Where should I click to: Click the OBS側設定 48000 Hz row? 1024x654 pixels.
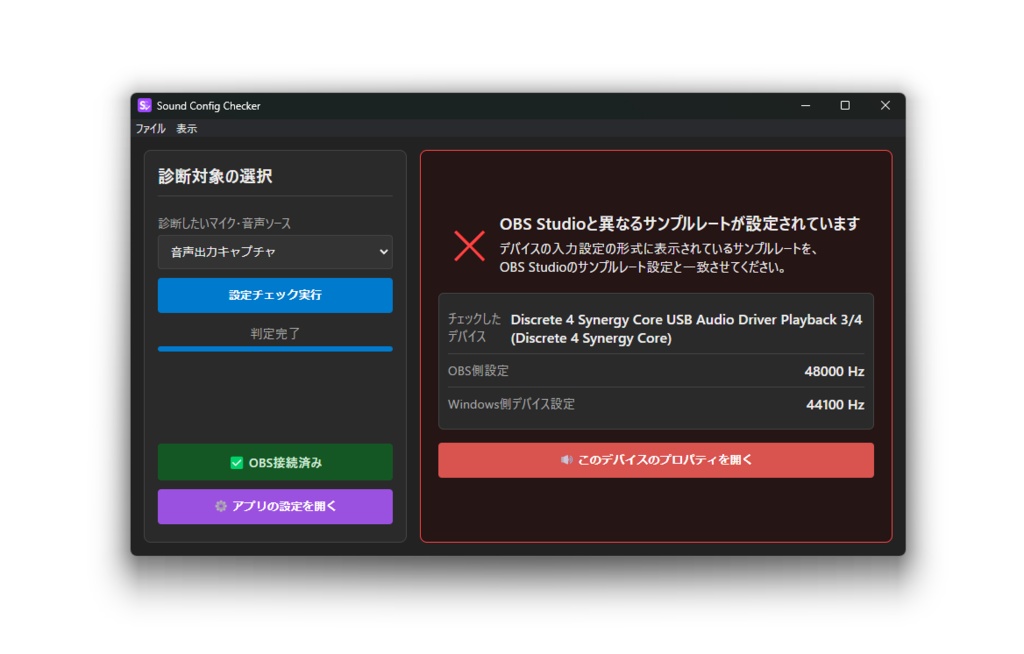coord(656,370)
